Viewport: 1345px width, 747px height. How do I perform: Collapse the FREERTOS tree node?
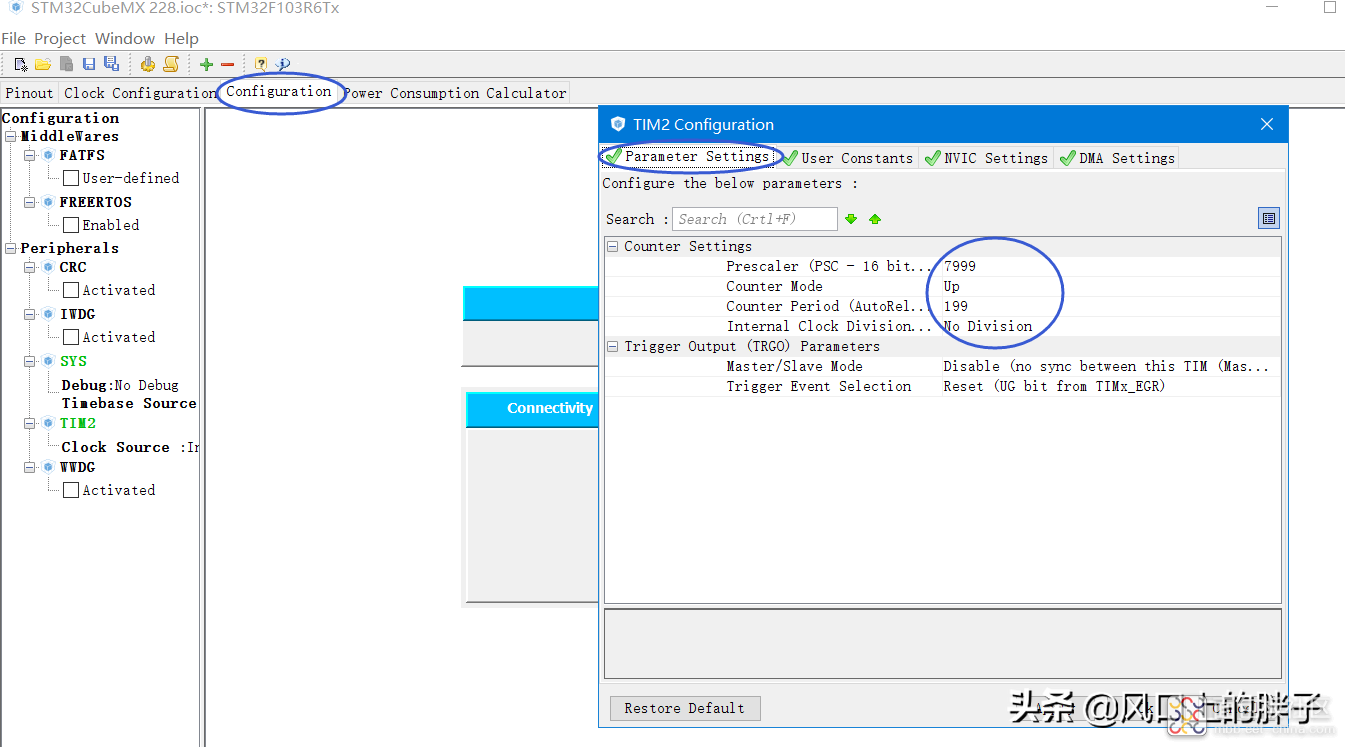tap(30, 202)
